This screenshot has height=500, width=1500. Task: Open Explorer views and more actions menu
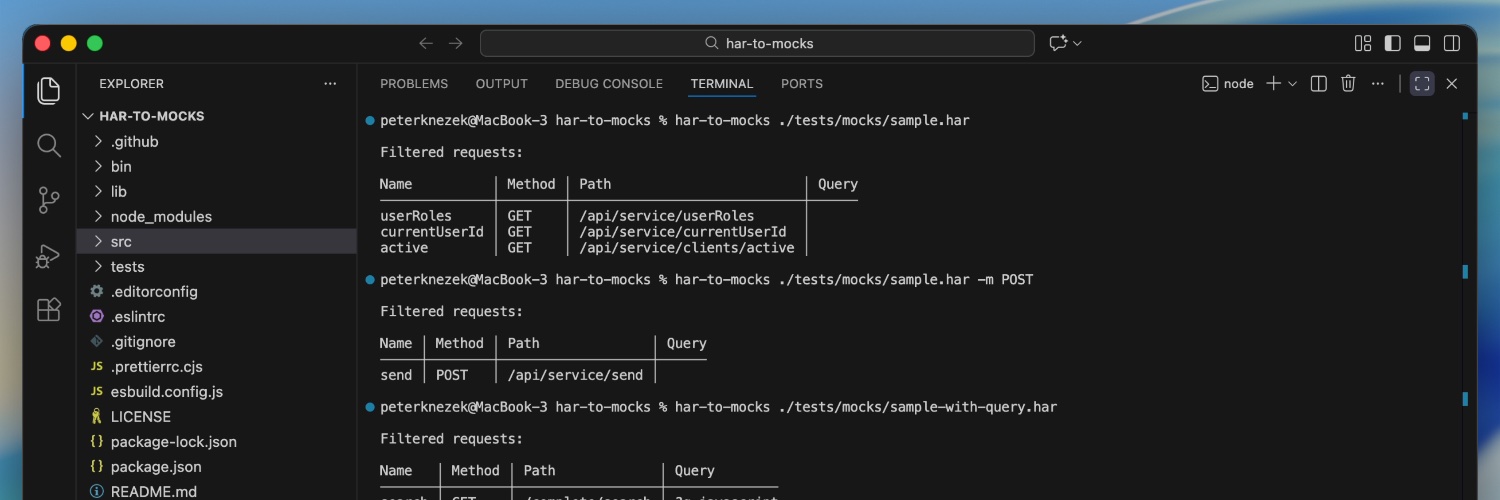(x=330, y=84)
